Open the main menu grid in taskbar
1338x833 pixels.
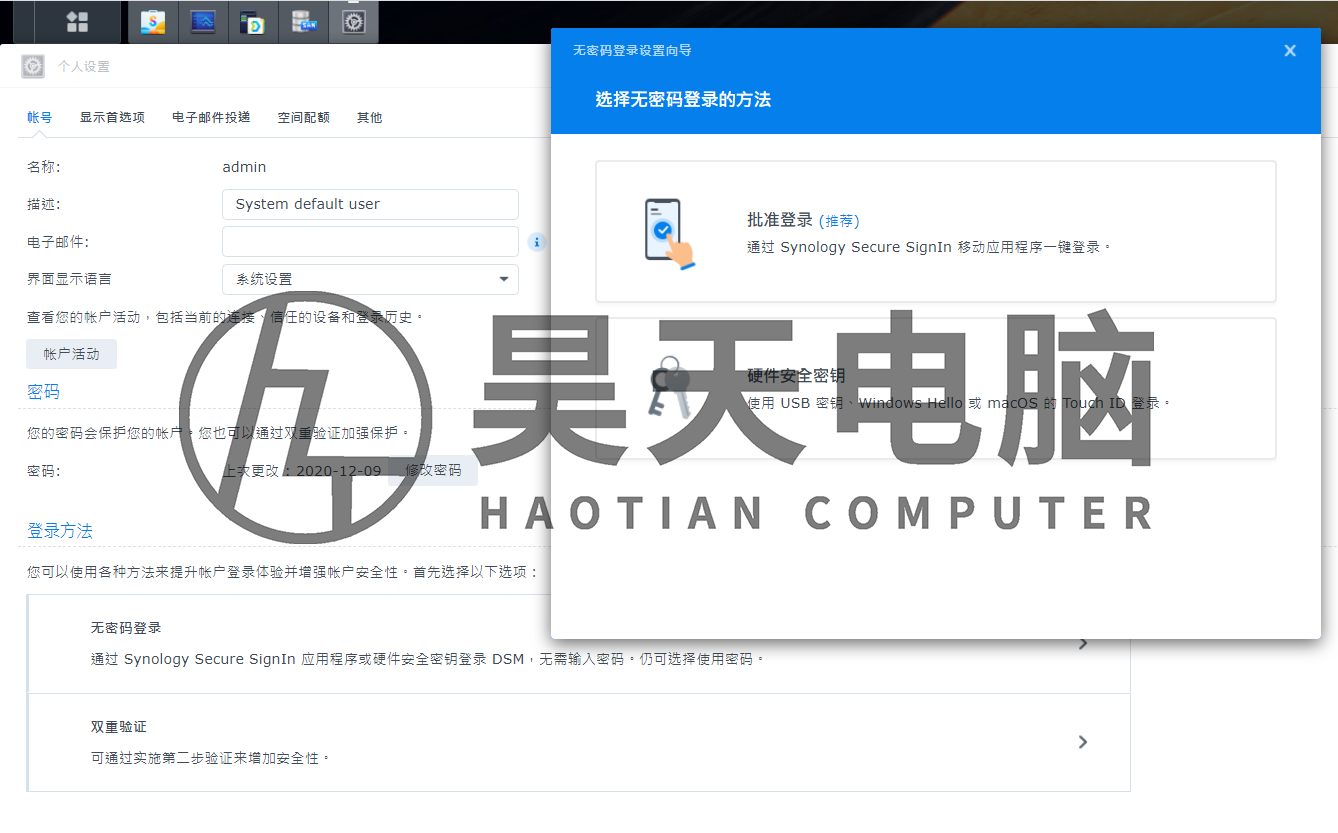click(75, 21)
